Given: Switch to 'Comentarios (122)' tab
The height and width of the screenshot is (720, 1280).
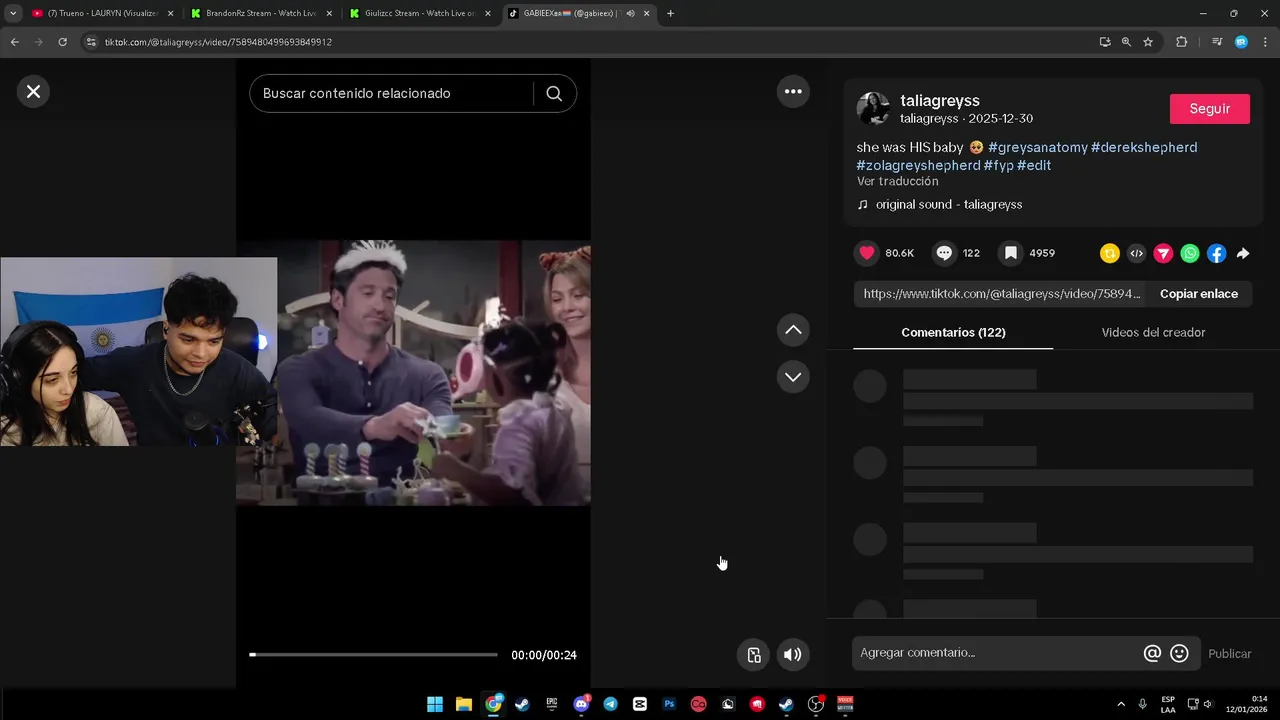Looking at the screenshot, I should 953,332.
